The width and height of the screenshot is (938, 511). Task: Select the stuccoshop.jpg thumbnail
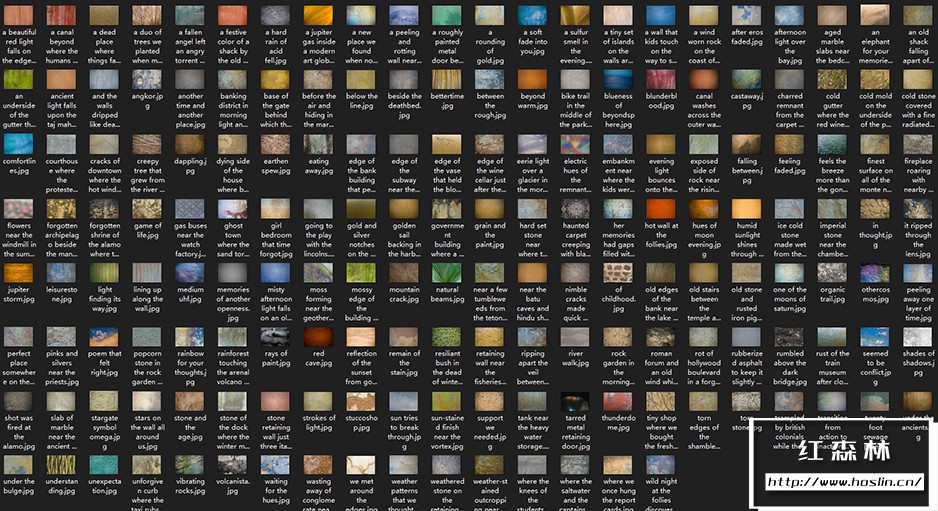point(361,402)
